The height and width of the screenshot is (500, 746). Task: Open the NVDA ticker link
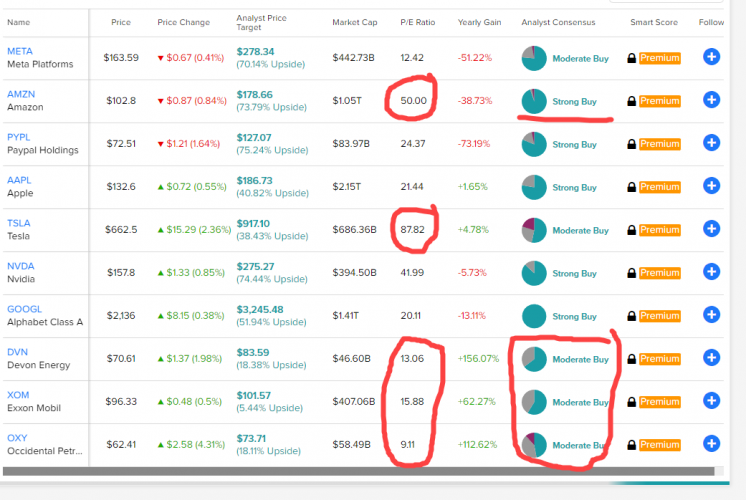click(x=20, y=266)
